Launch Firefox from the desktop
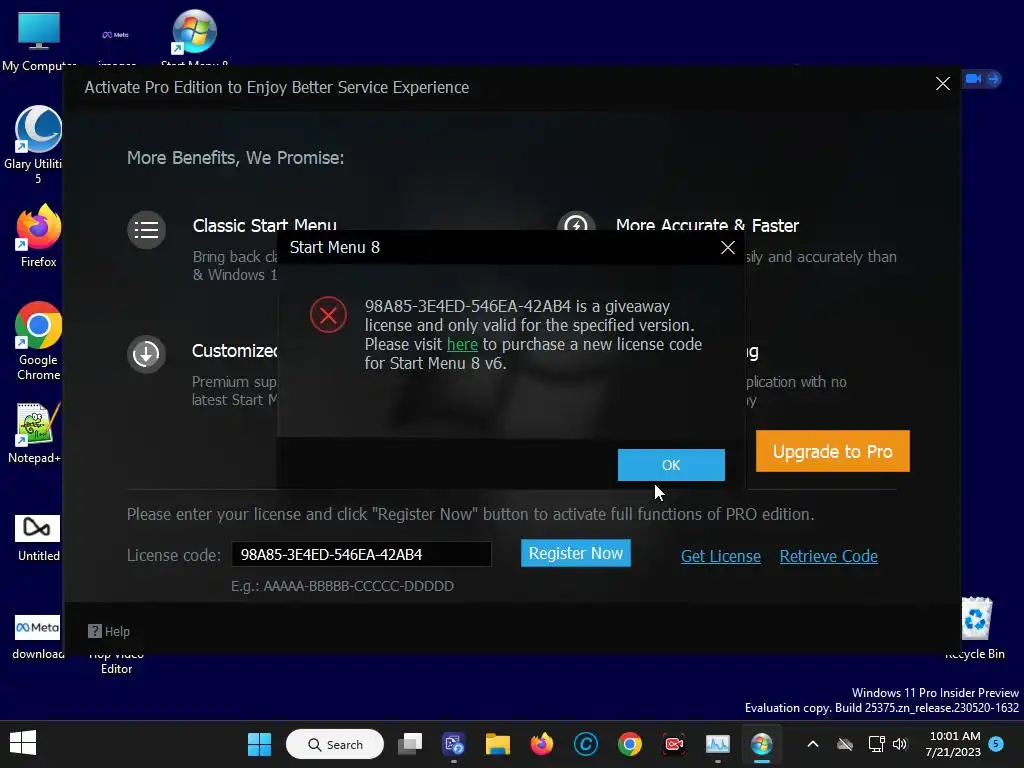1024x768 pixels. tap(39, 236)
